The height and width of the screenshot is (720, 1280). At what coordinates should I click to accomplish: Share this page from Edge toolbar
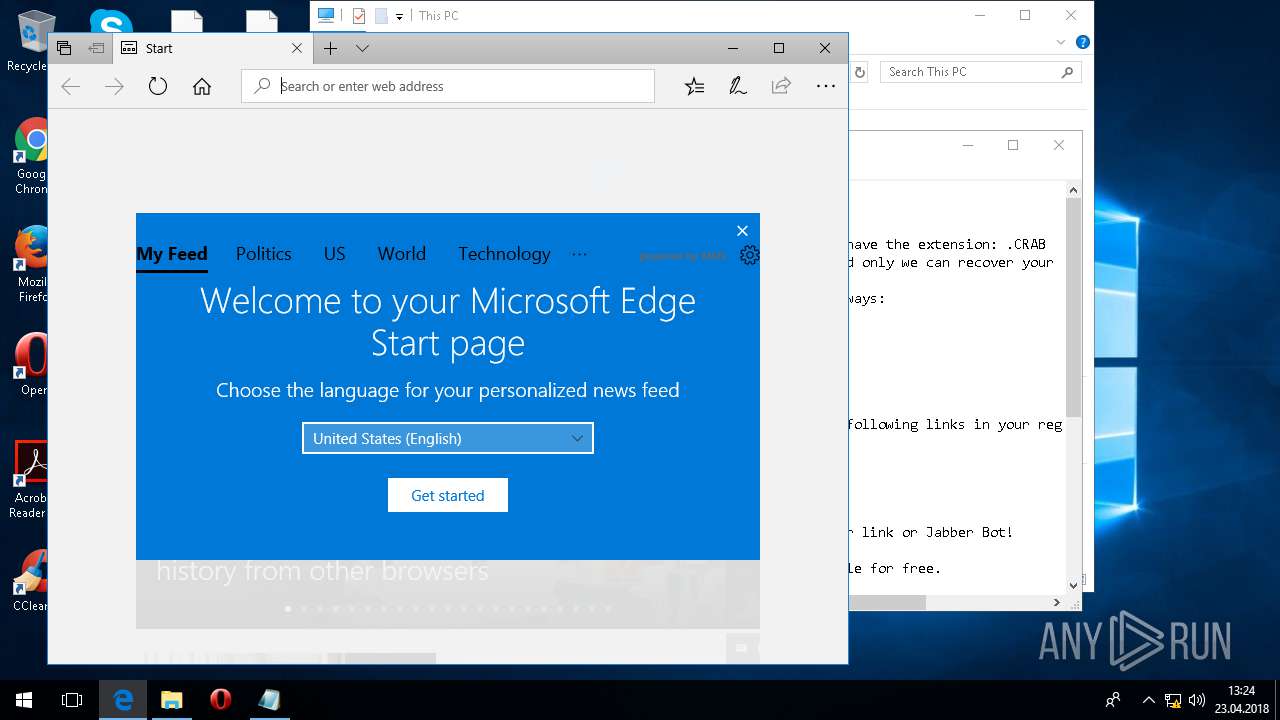pos(781,86)
